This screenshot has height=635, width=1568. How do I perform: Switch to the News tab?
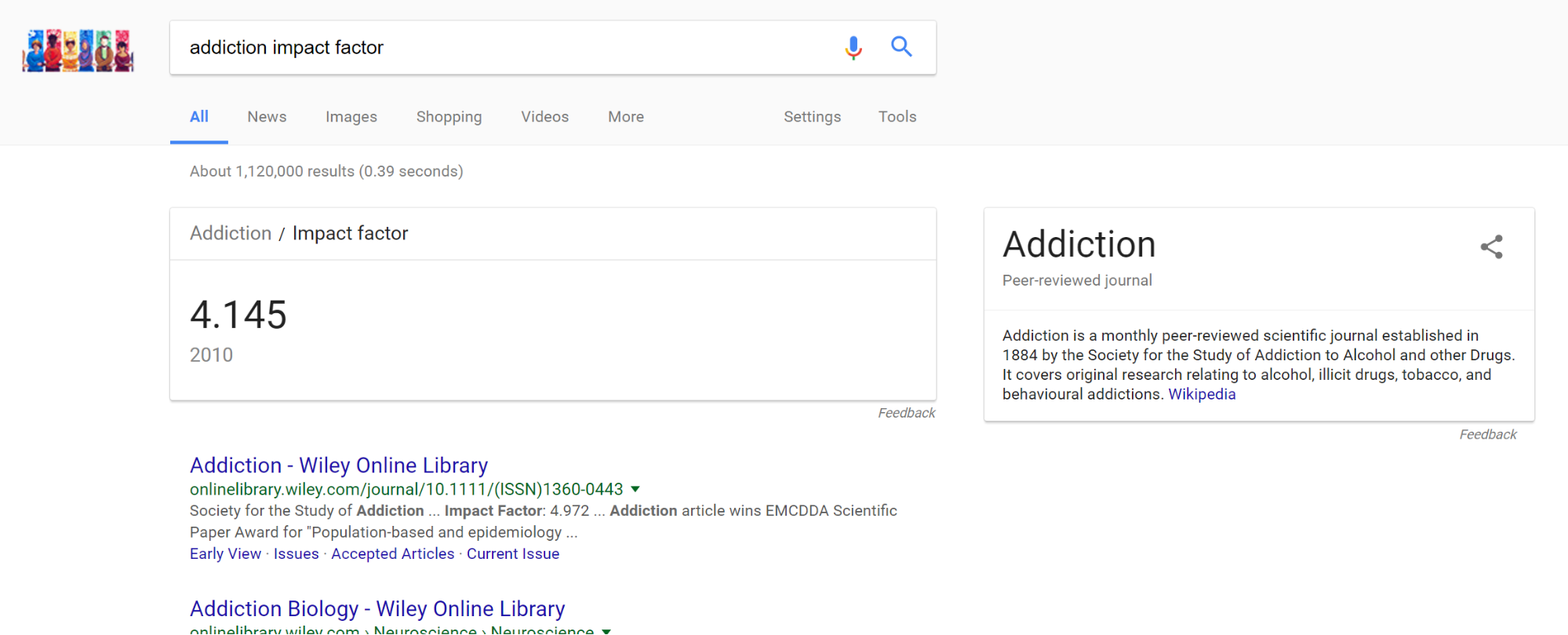tap(267, 117)
